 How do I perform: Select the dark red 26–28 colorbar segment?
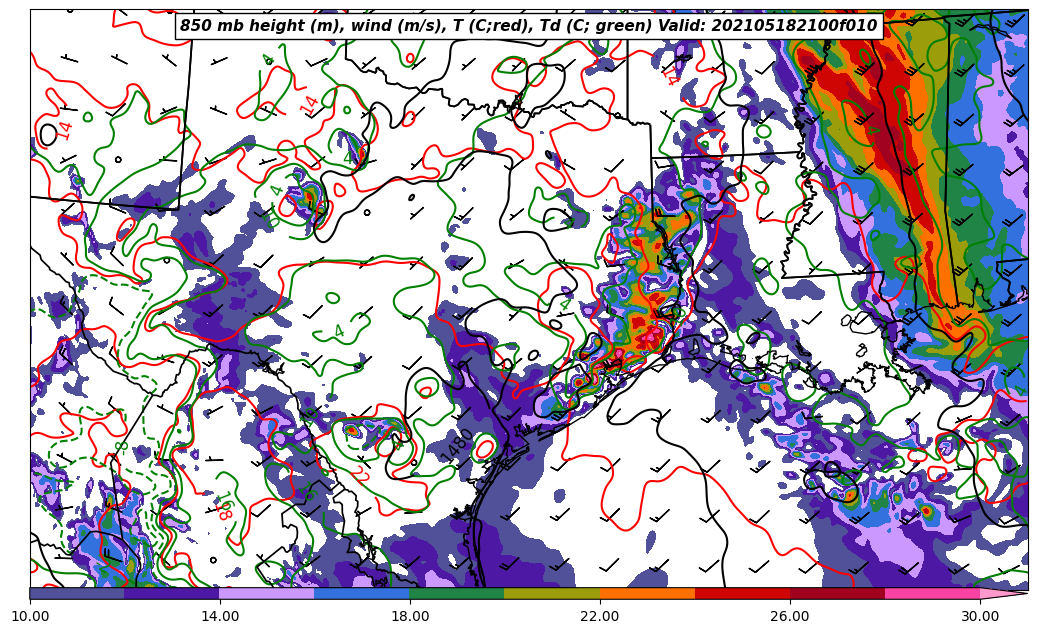[x=837, y=593]
